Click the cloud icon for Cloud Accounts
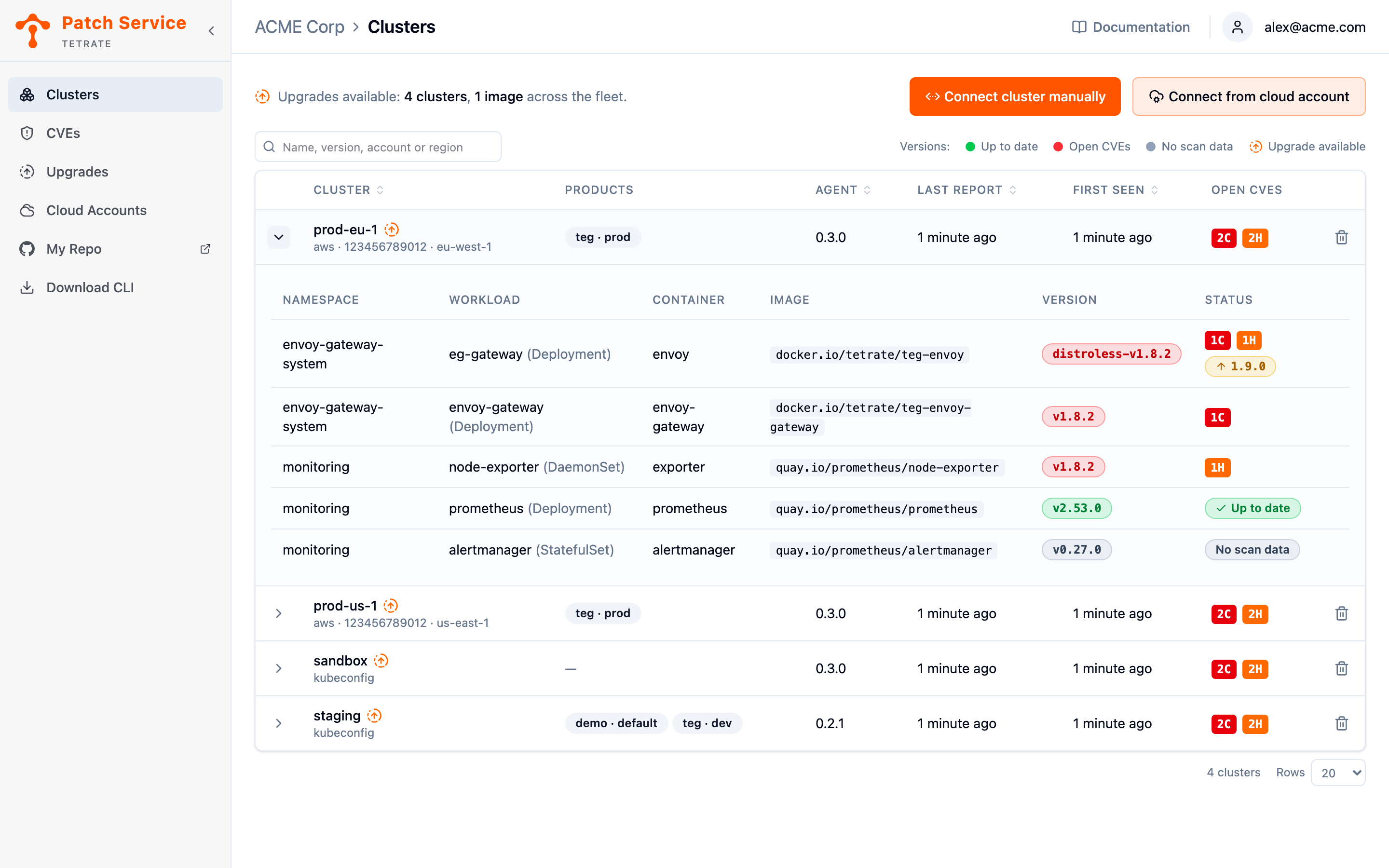1389x868 pixels. point(27,210)
